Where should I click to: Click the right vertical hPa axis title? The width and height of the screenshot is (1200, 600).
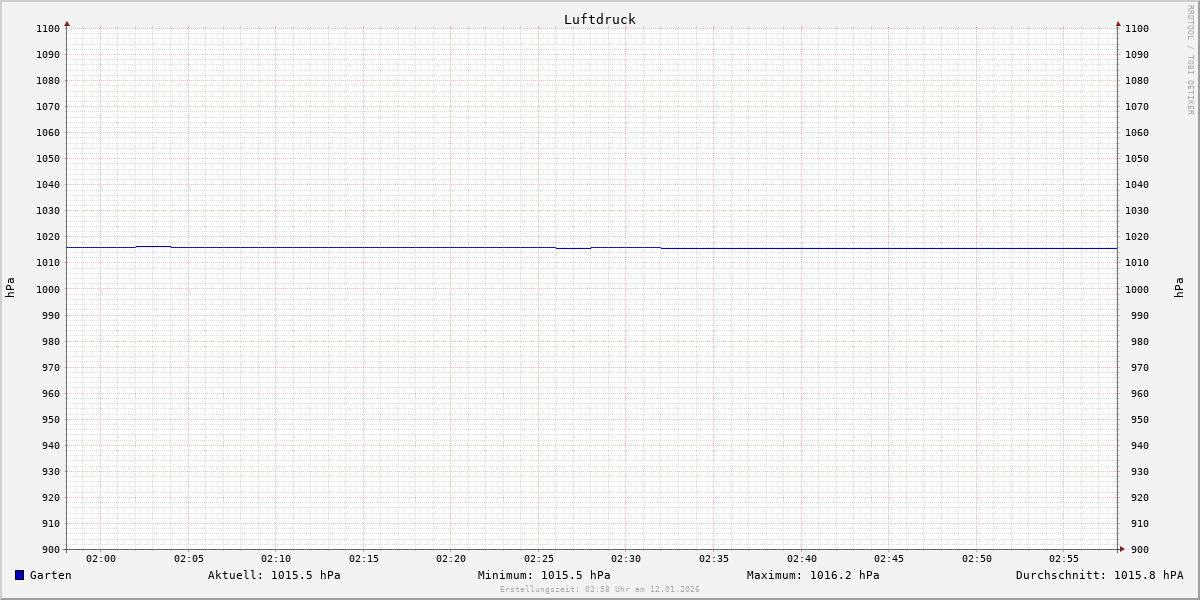[x=1179, y=288]
